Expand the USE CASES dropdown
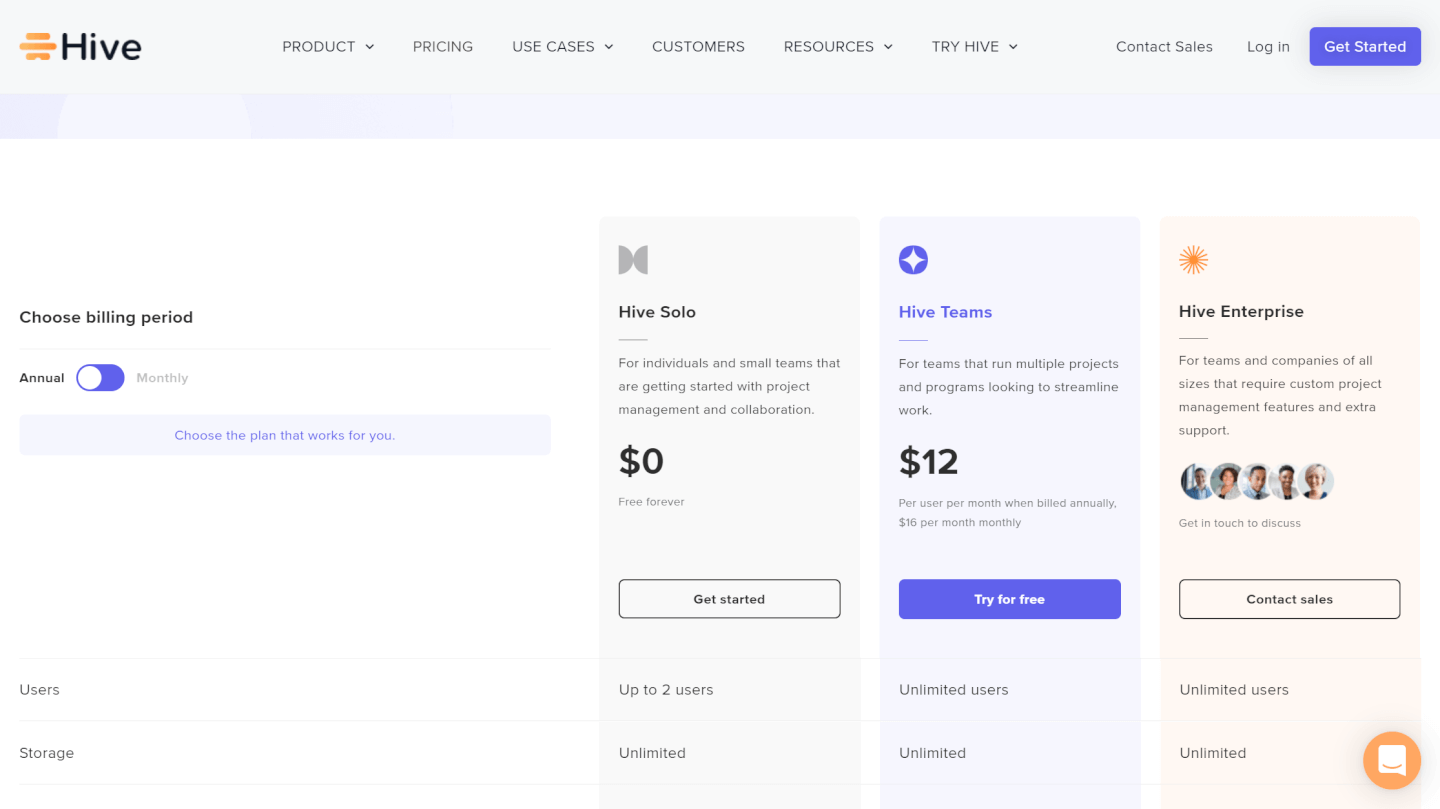 [562, 46]
